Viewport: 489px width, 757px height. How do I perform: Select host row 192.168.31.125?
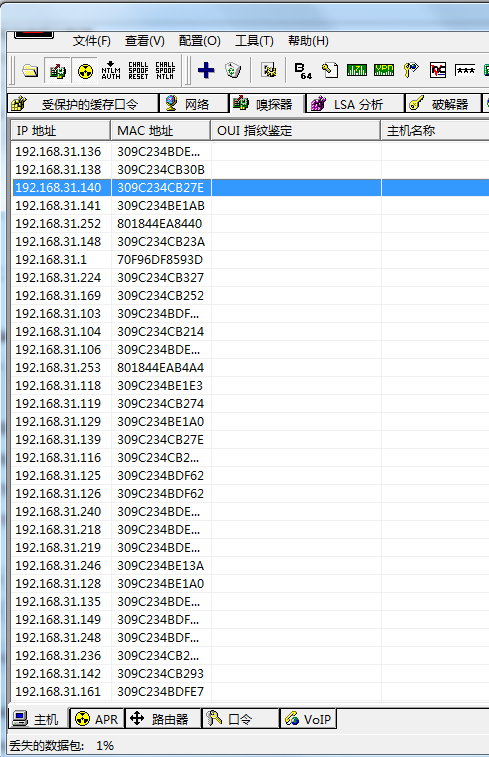(x=250, y=476)
